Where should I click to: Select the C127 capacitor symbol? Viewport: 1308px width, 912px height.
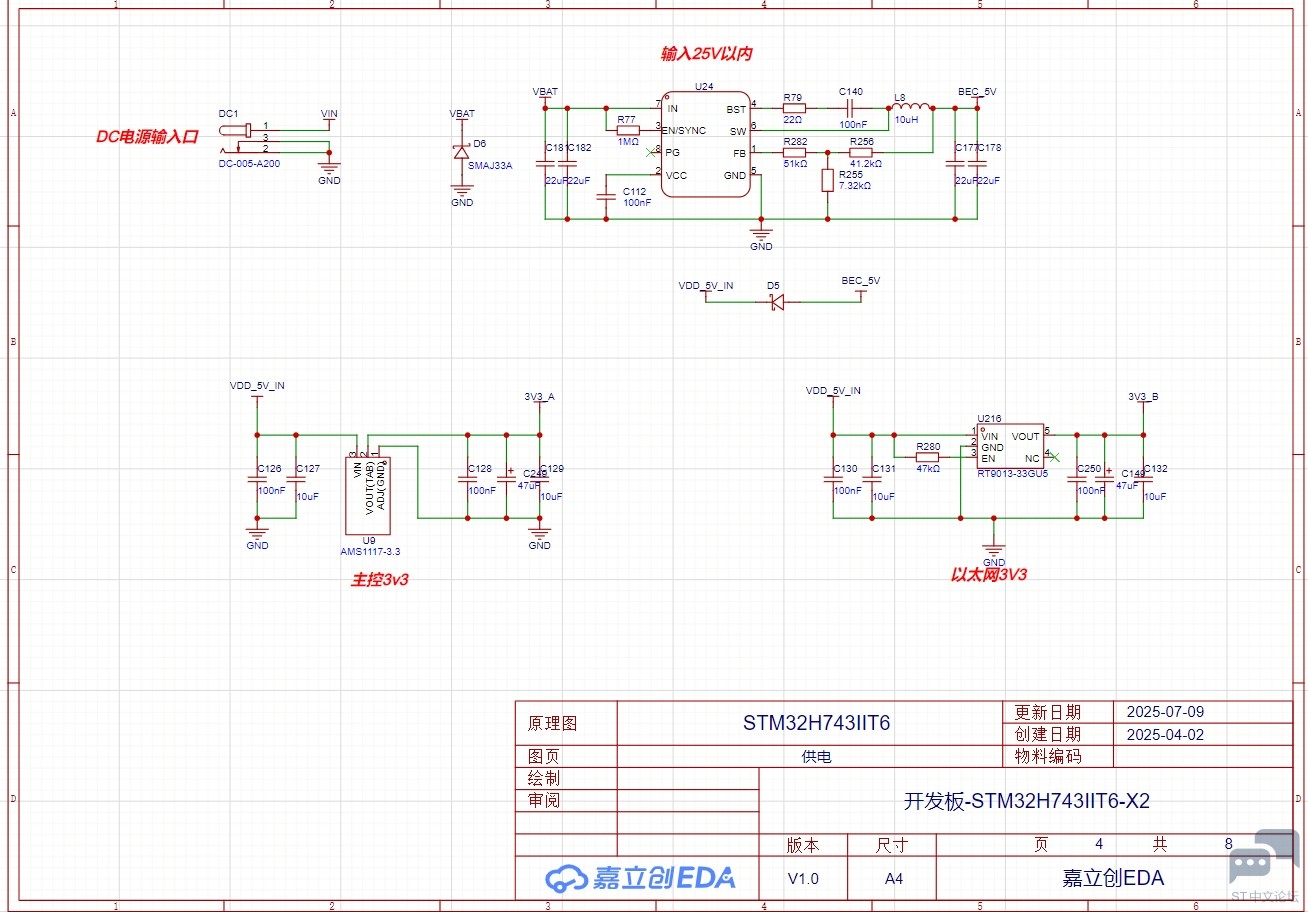[295, 480]
